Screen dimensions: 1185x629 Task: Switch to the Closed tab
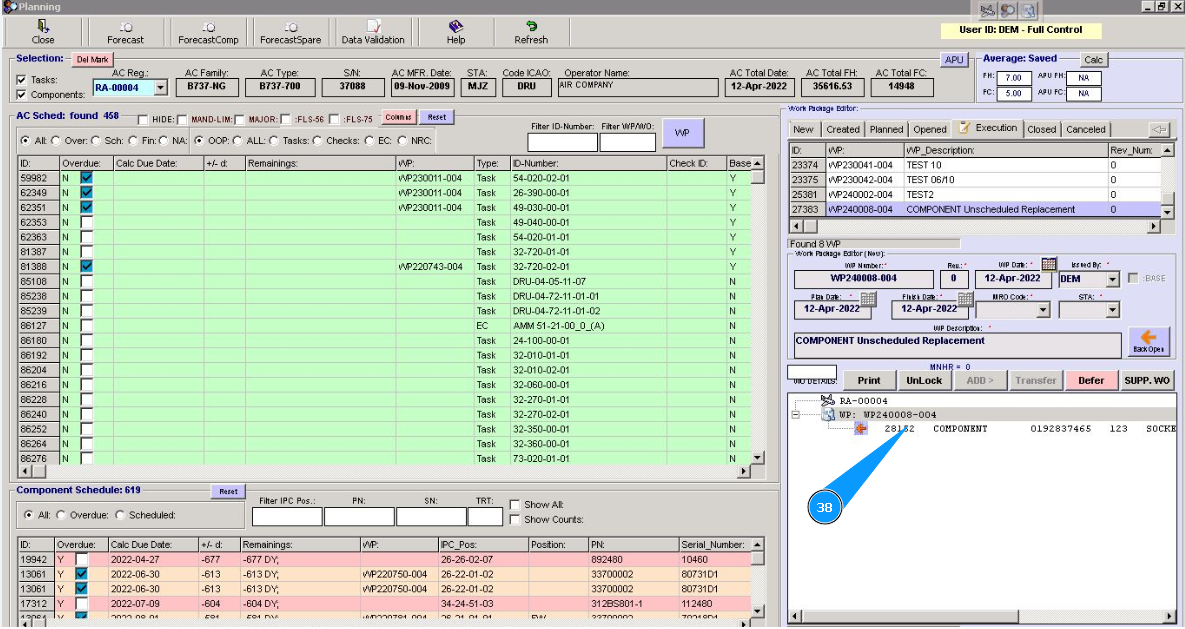point(1041,129)
